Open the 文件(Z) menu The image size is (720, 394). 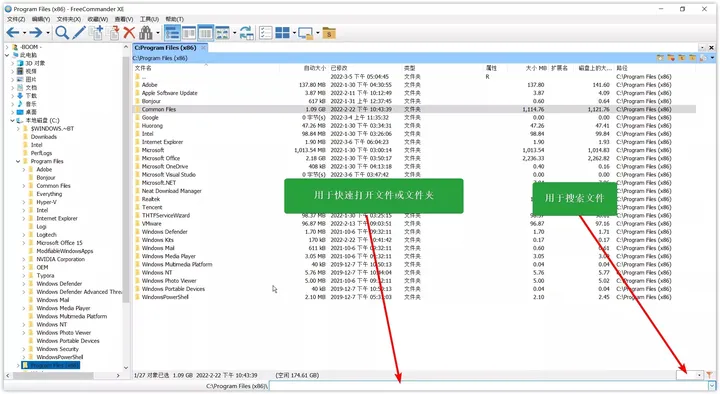(x=16, y=19)
